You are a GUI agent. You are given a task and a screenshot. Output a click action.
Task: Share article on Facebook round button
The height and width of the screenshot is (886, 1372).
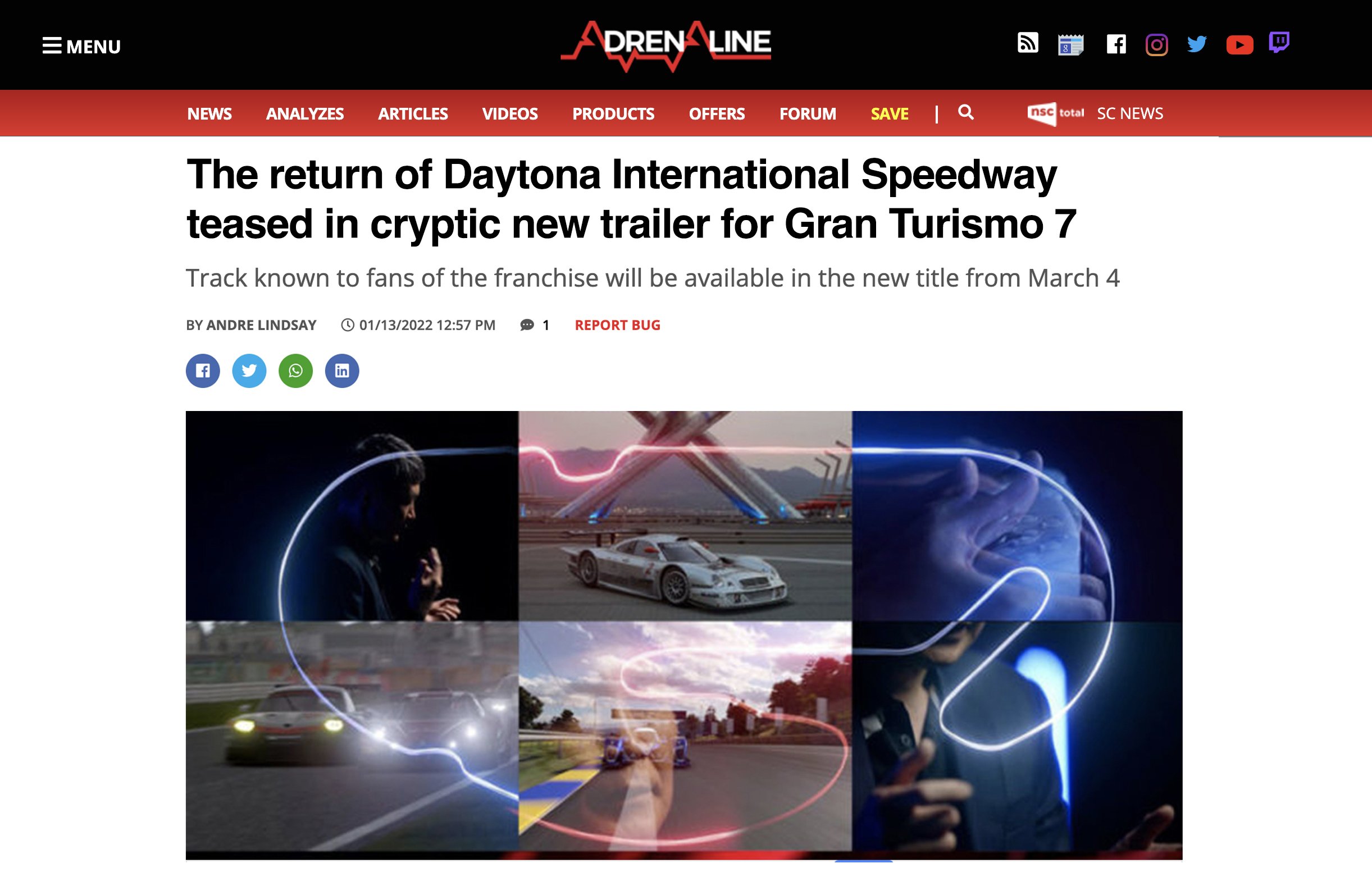pos(203,371)
